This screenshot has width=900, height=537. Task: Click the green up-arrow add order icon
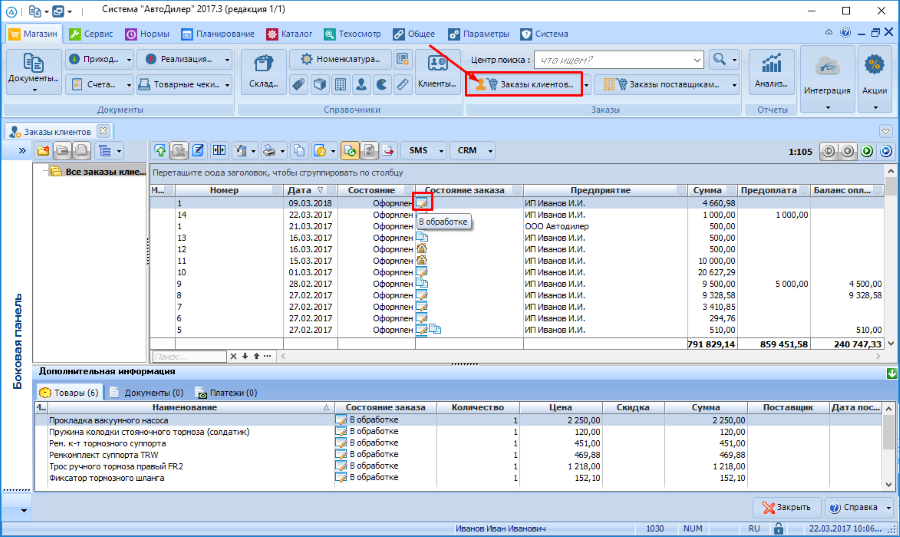pos(160,151)
